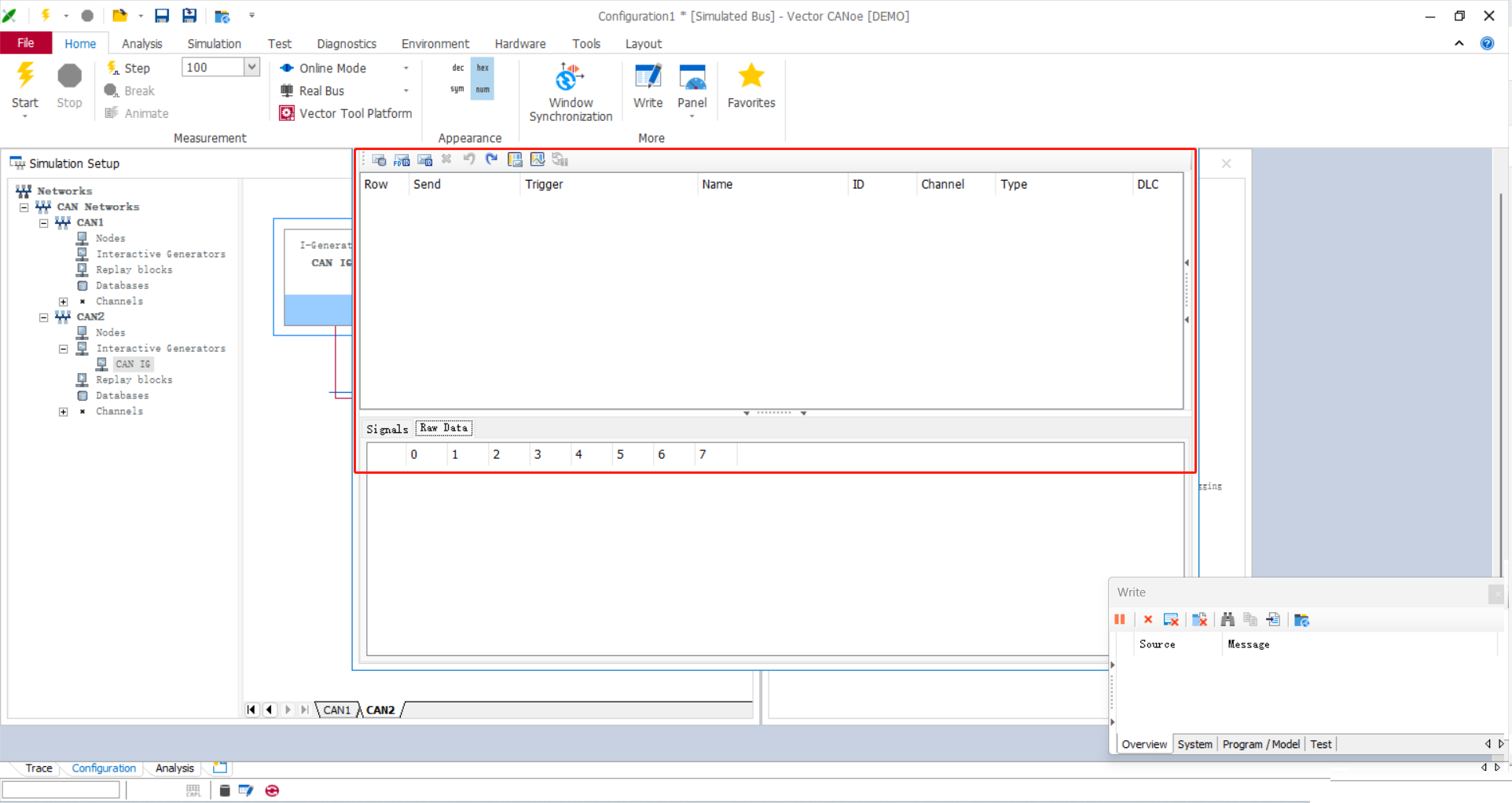Open Find binoculars in Write window

(1228, 620)
